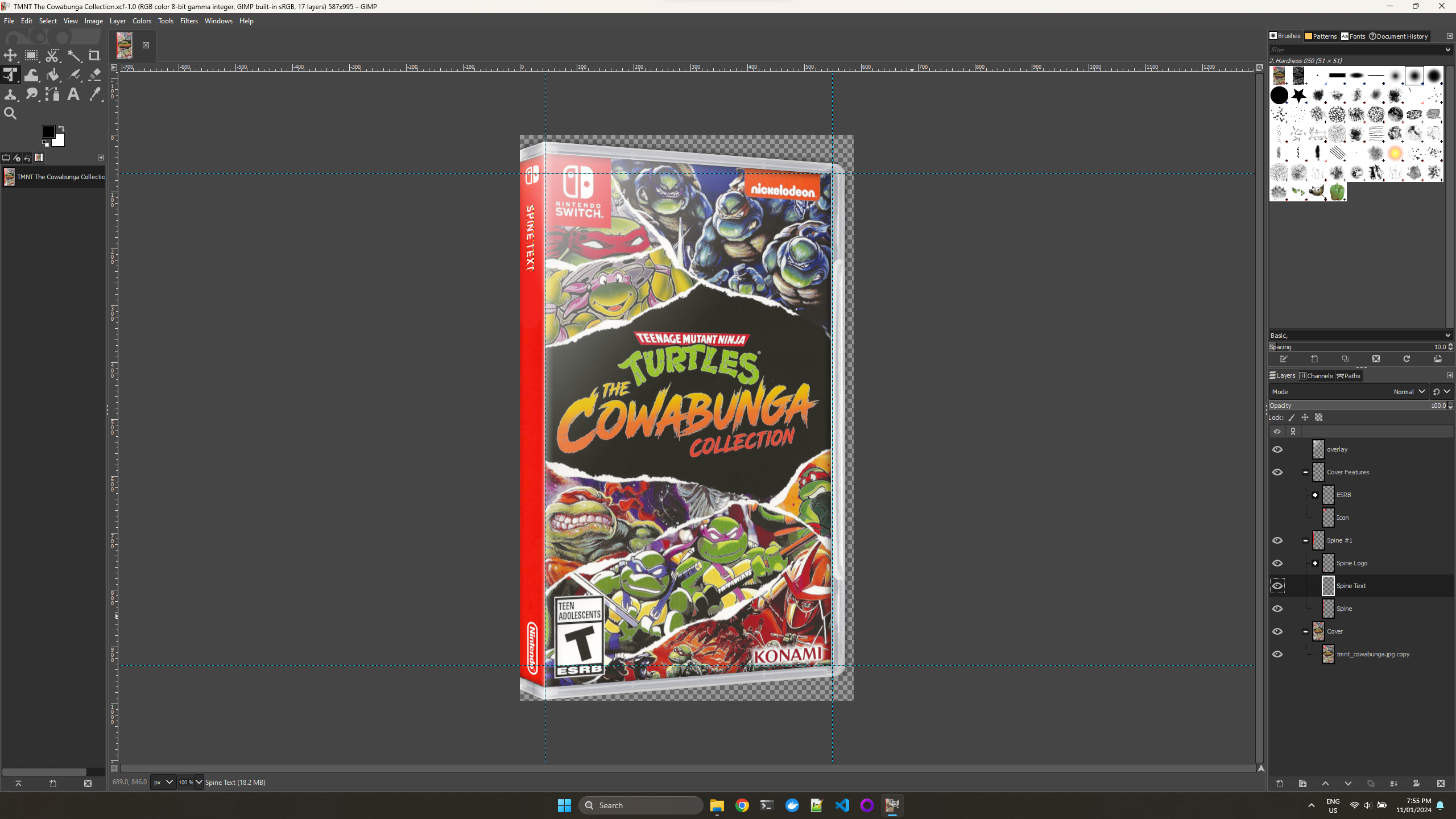Collapse the Cover Features layer group

(x=1305, y=472)
